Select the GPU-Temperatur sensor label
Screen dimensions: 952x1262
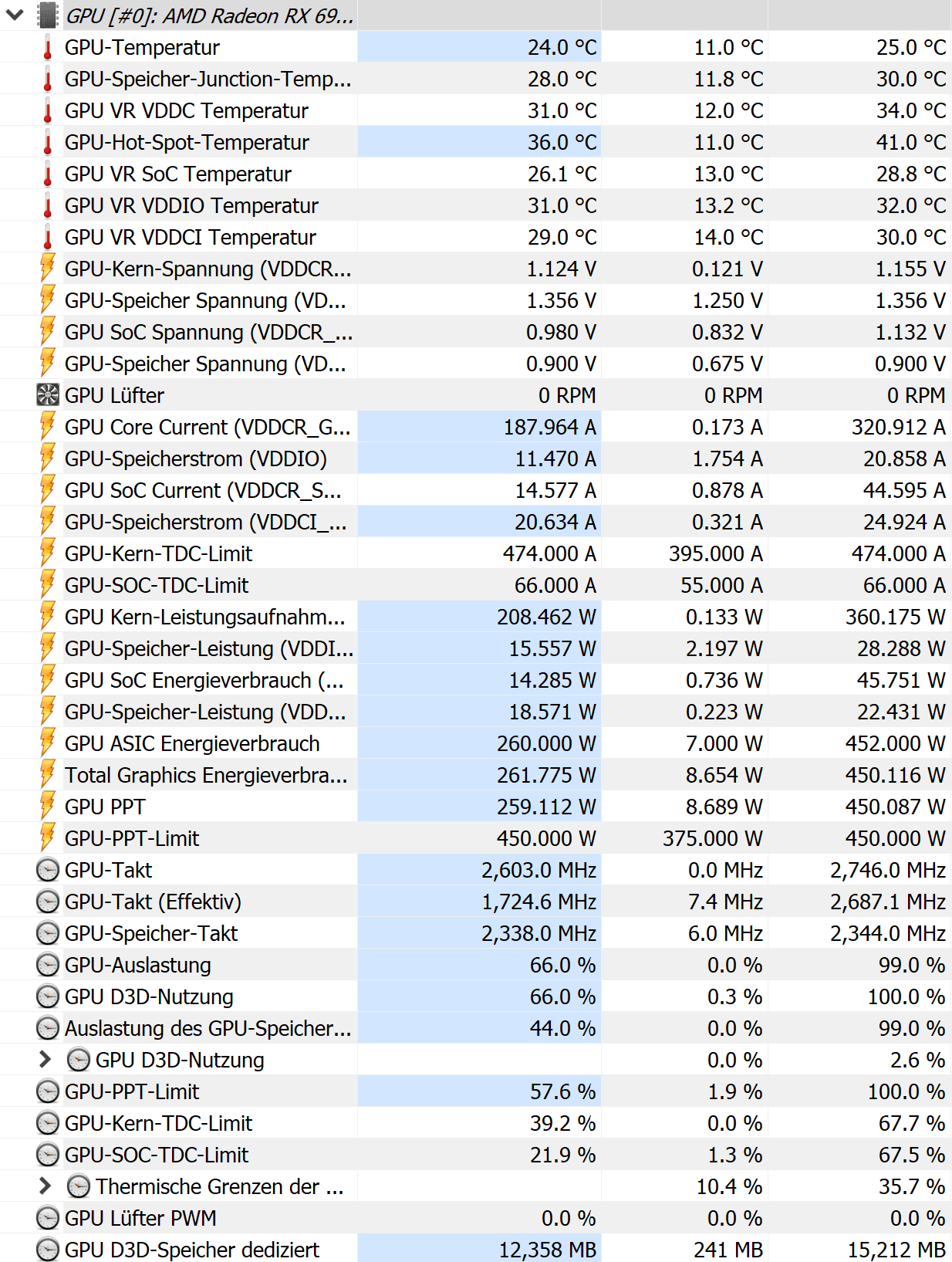[142, 48]
